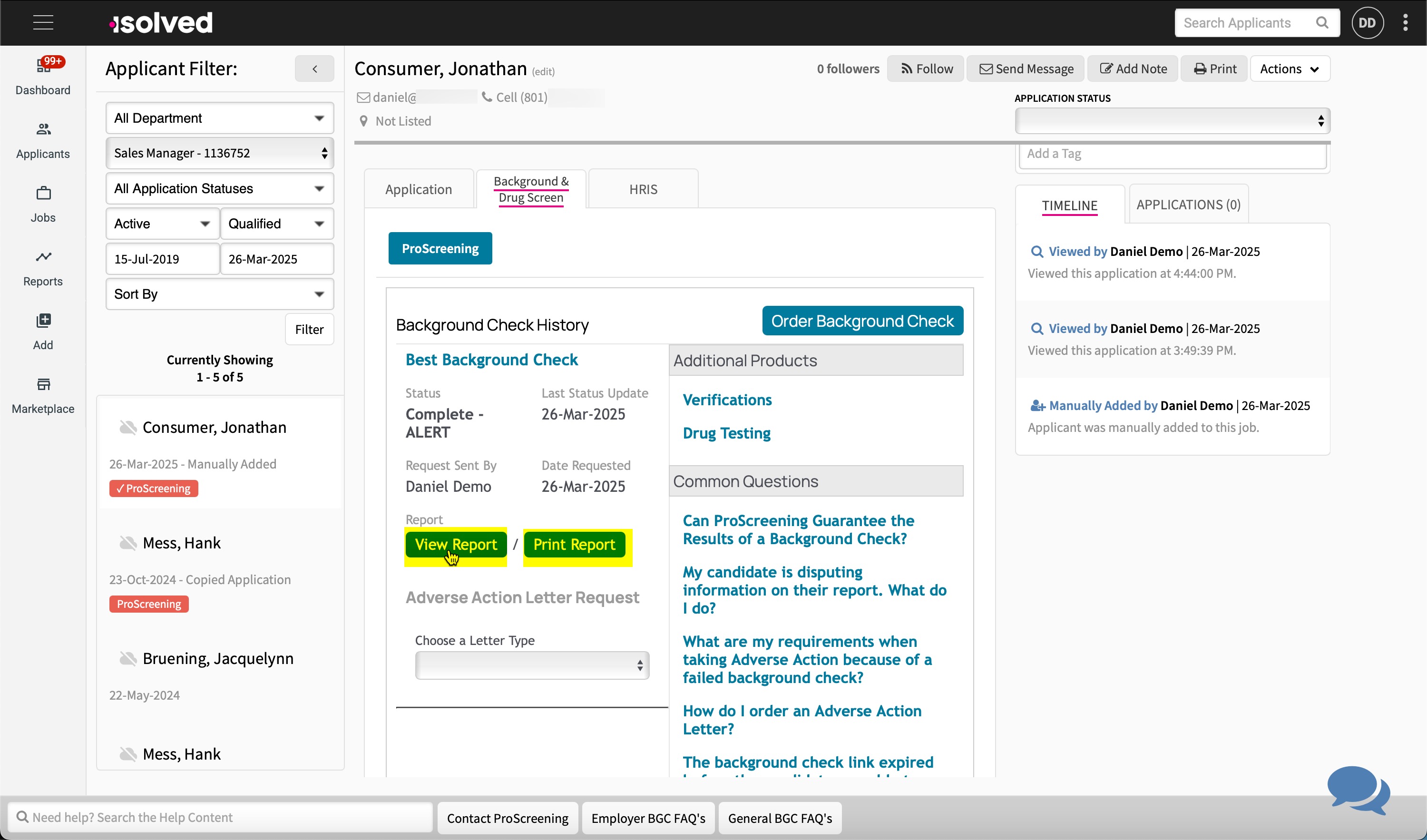Open the HRIS tab

pos(643,189)
